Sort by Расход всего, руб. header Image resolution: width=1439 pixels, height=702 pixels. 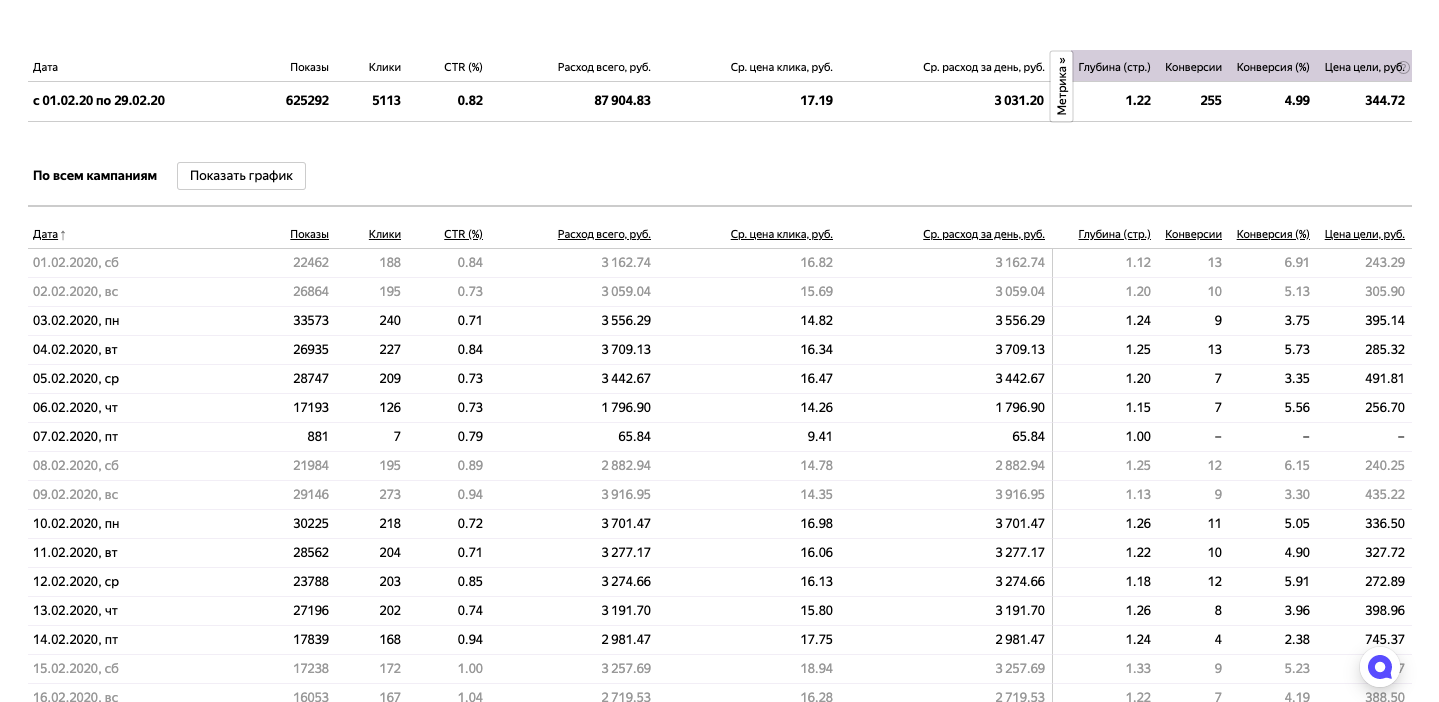[x=604, y=234]
